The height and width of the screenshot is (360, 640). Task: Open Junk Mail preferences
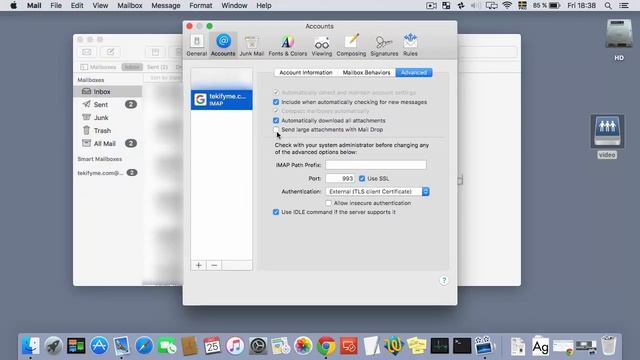click(251, 45)
